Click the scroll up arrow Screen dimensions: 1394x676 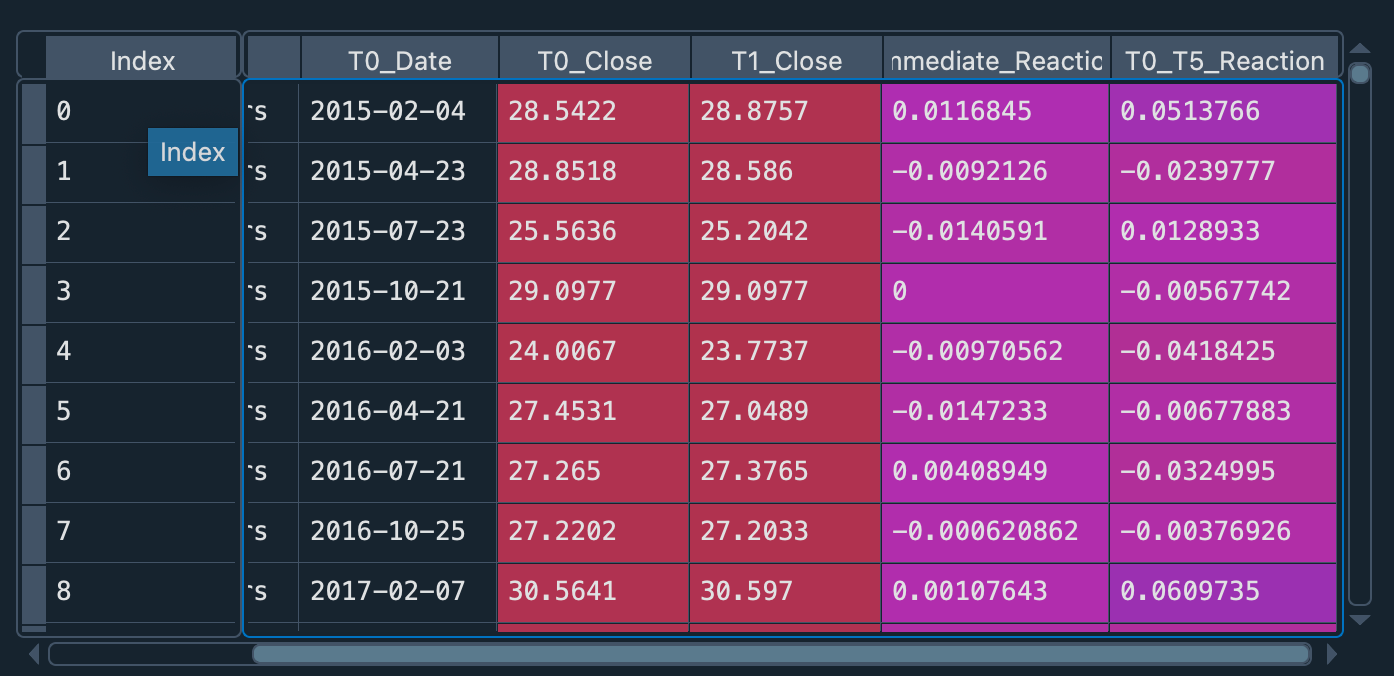point(1359,48)
